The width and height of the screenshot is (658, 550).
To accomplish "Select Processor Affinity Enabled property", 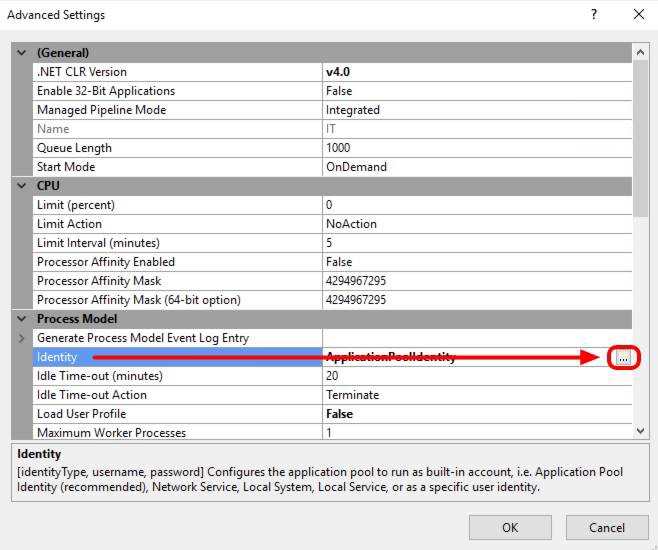I will point(177,262).
